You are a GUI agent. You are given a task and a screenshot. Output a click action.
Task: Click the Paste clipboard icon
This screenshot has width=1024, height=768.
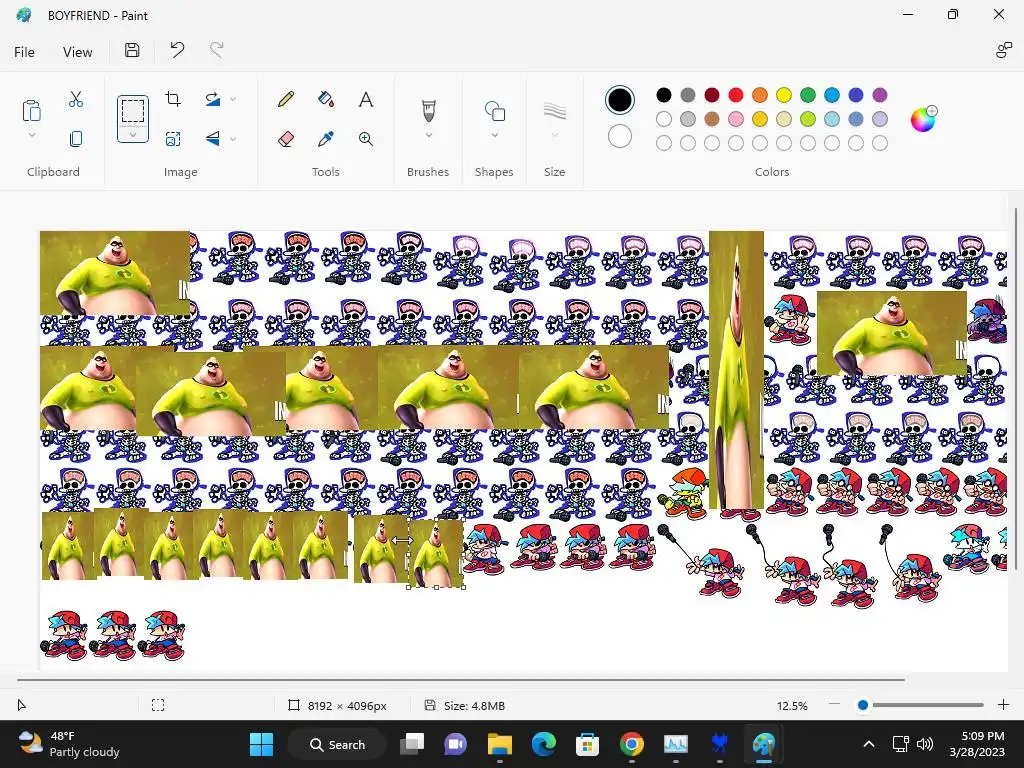(31, 111)
